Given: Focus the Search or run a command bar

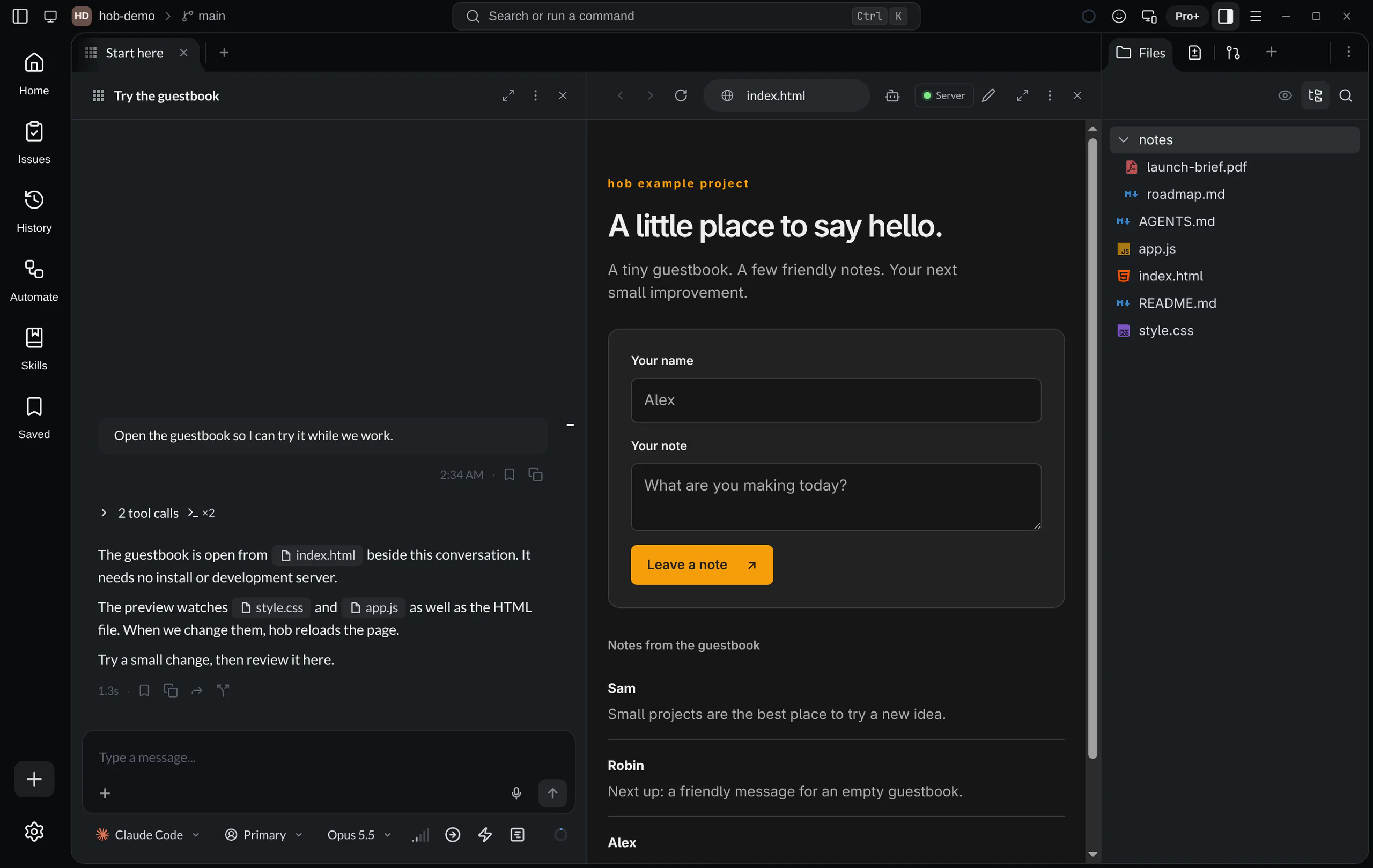Looking at the screenshot, I should point(685,16).
